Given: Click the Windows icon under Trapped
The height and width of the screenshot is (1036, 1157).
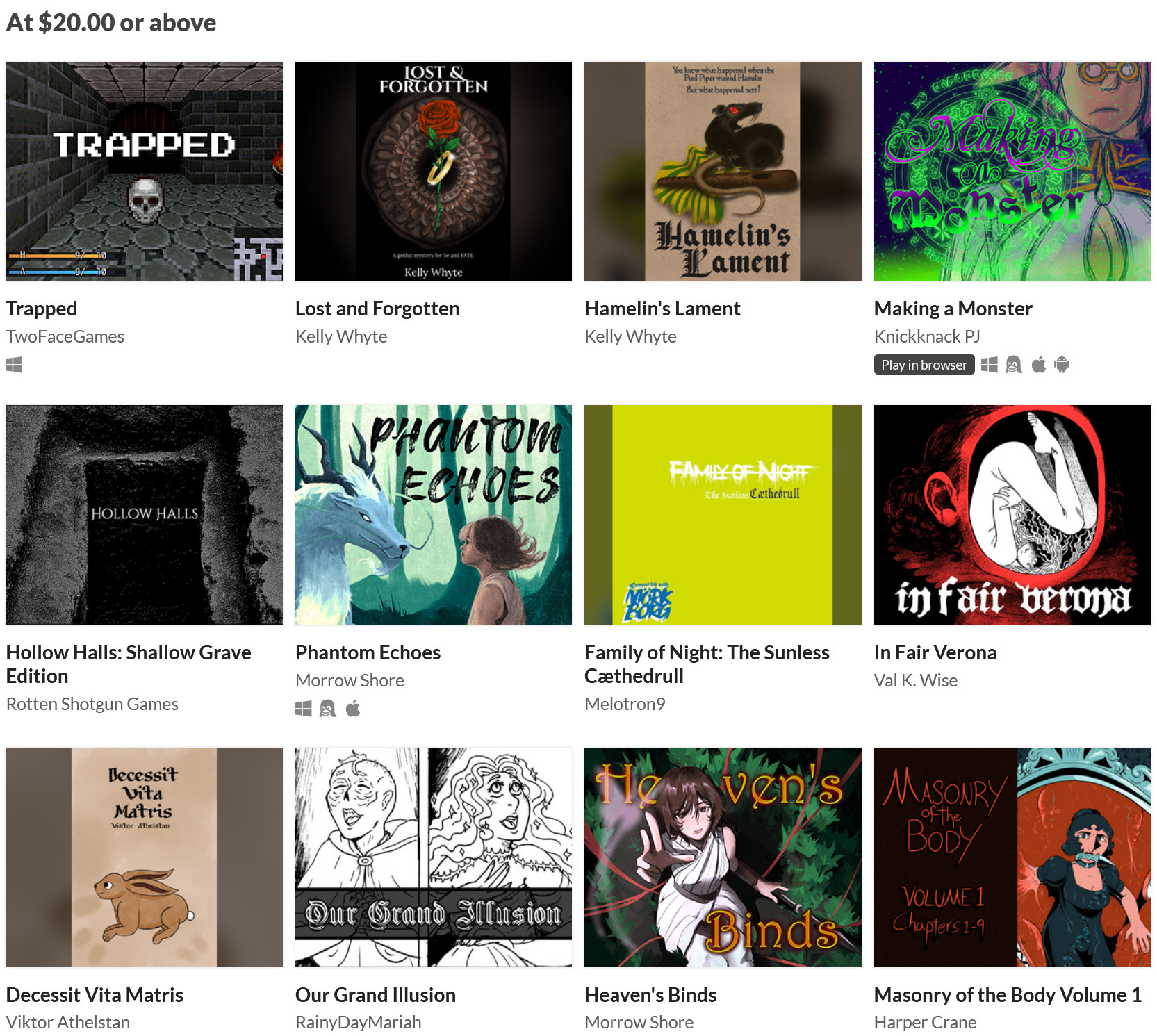Looking at the screenshot, I should point(14,365).
